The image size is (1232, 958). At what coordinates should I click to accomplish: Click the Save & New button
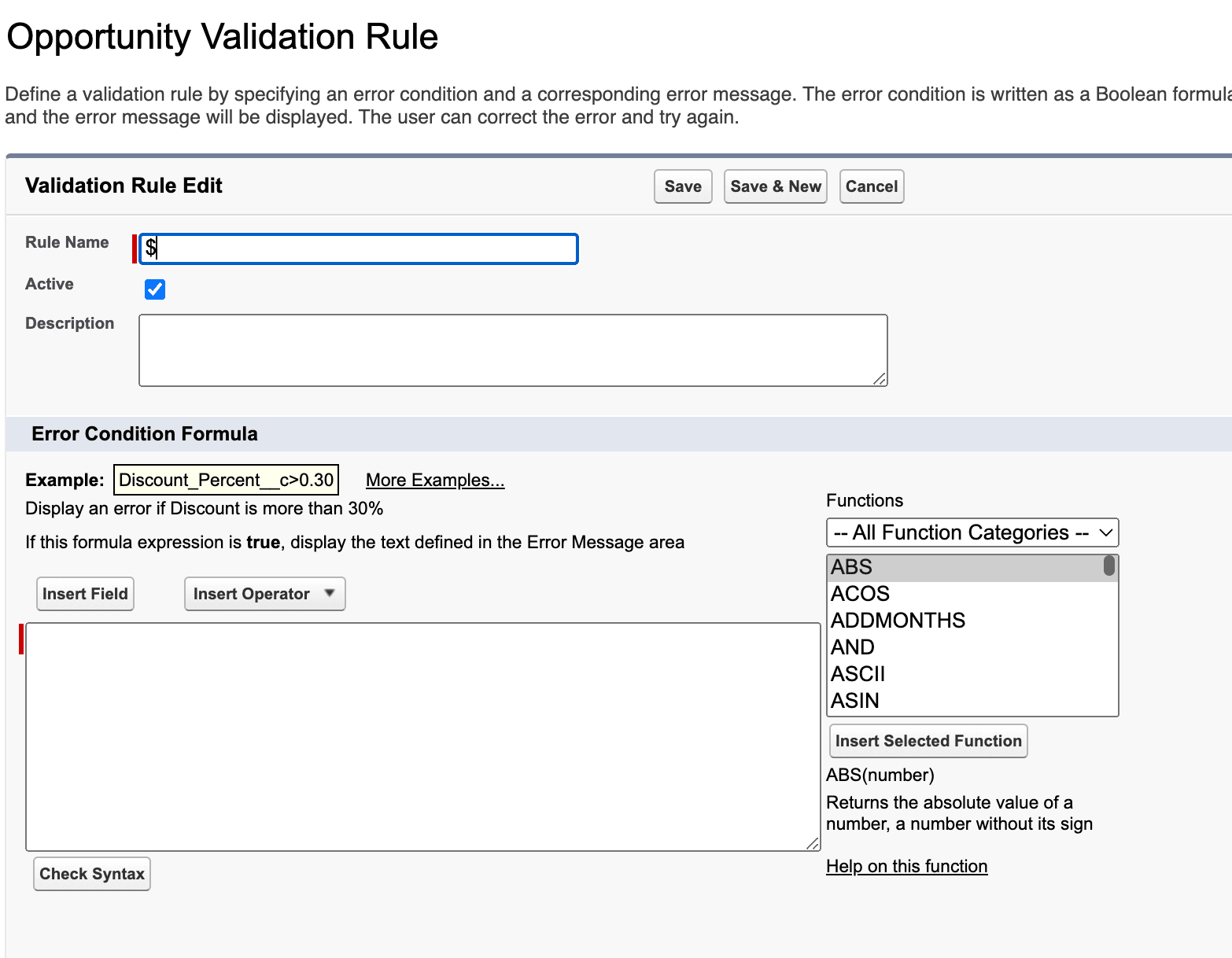tap(776, 186)
